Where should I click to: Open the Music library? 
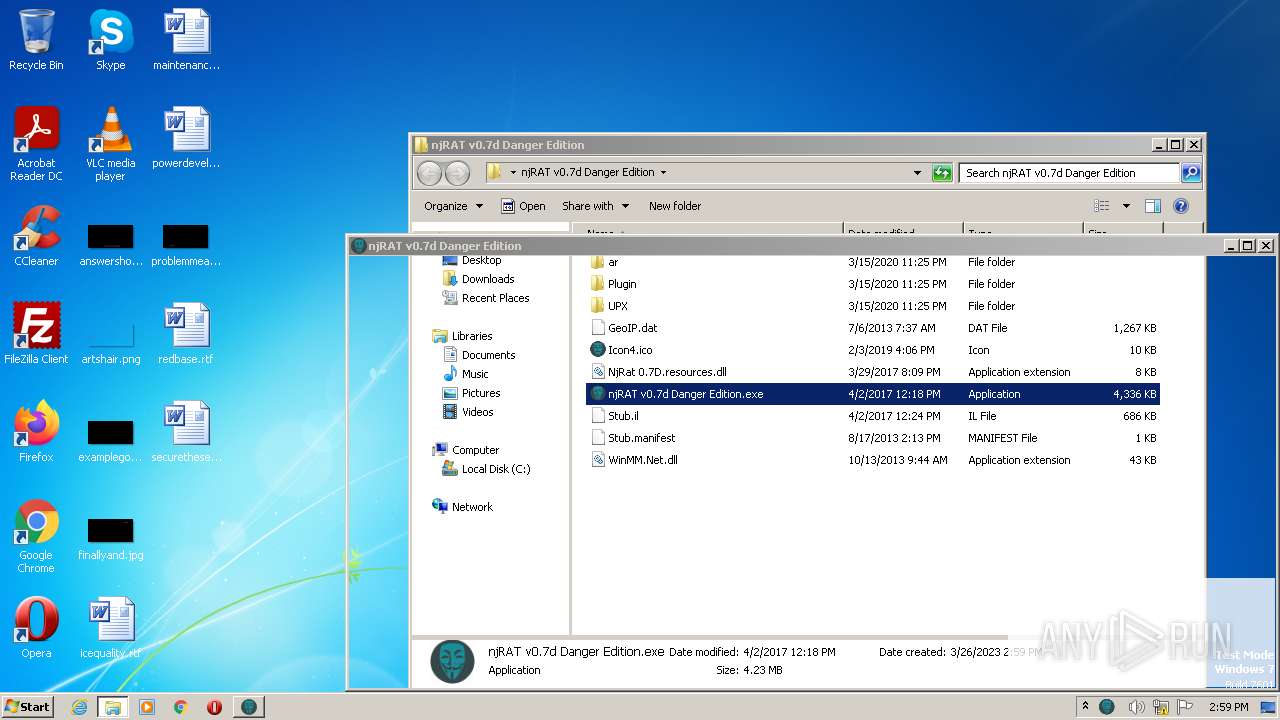coord(465,374)
